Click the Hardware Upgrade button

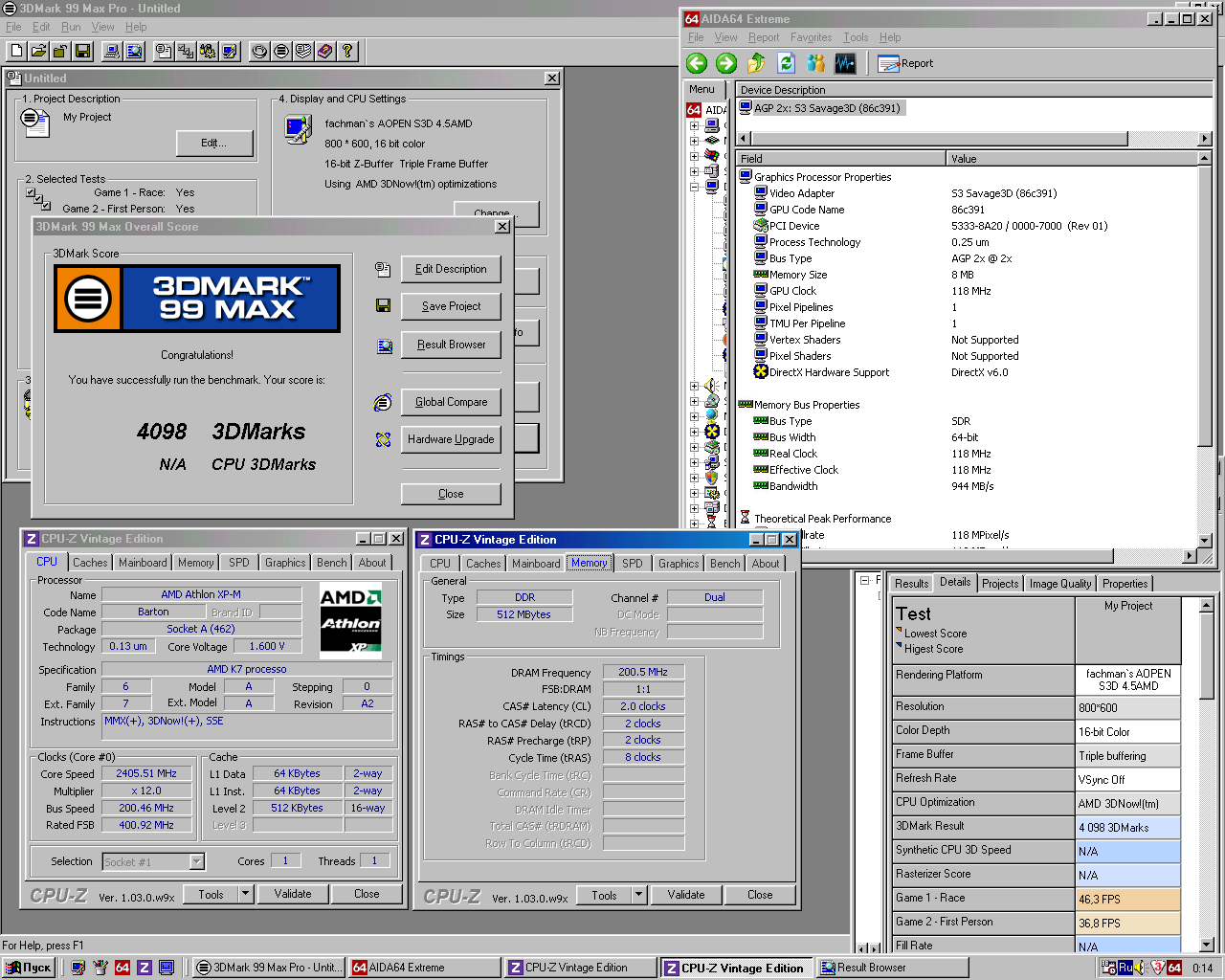click(x=451, y=439)
